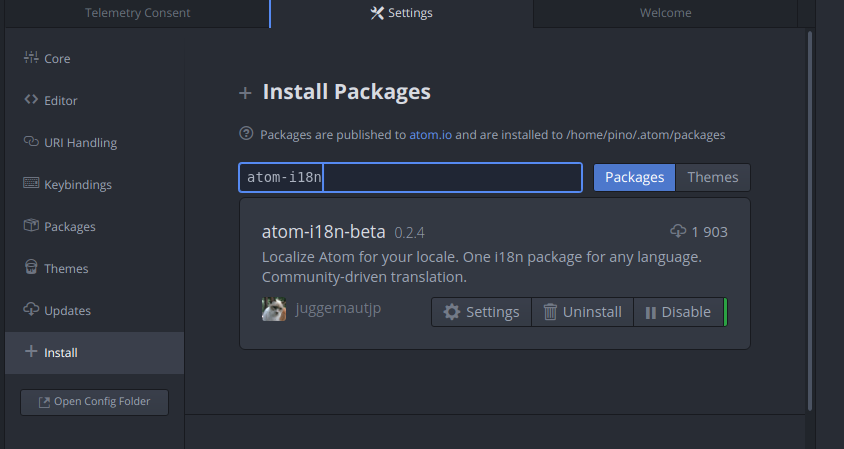The image size is (844, 449).
Task: Click the URI Handling link icon
Action: point(31,142)
